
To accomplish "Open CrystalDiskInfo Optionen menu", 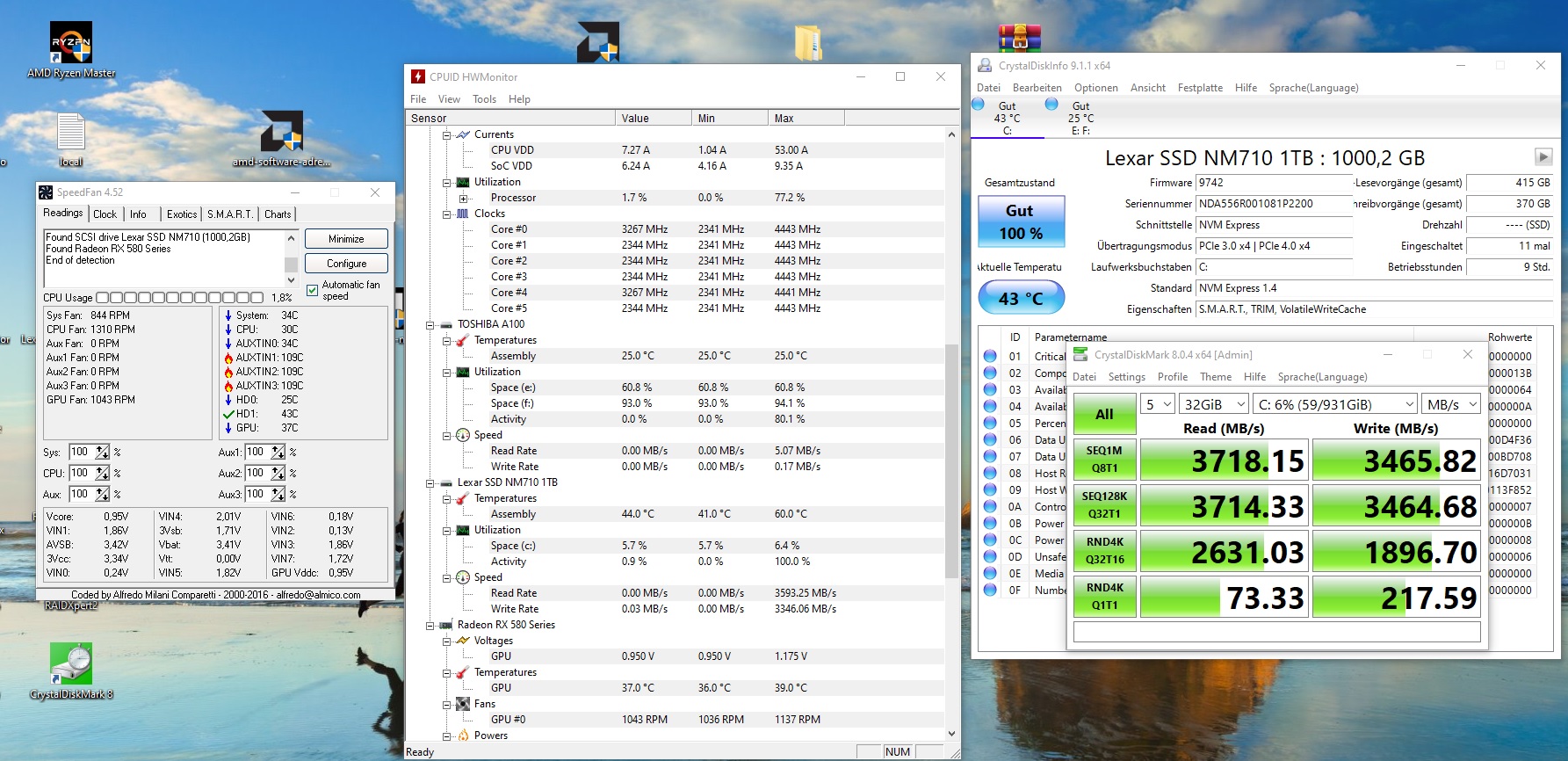I will click(1096, 88).
